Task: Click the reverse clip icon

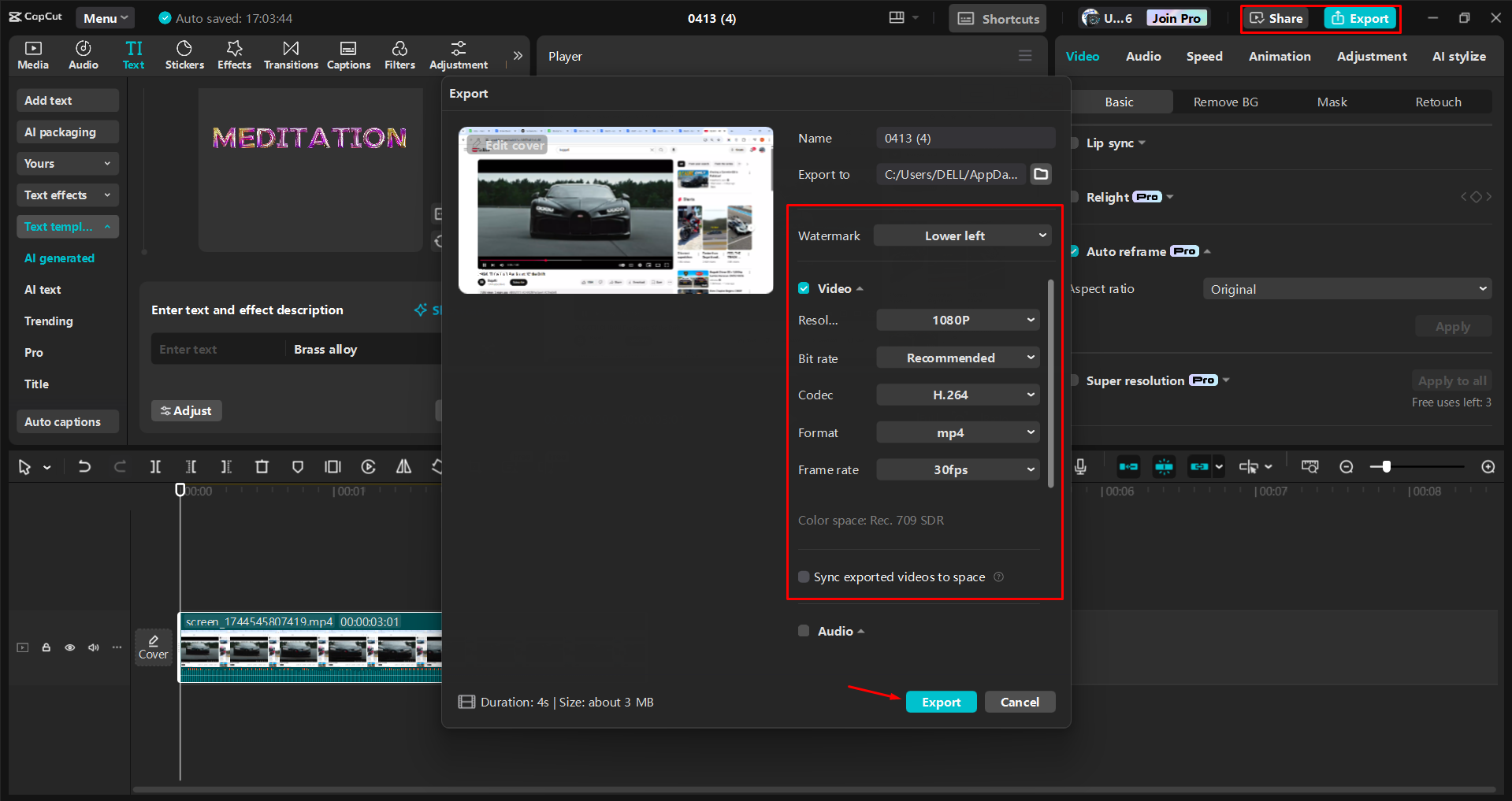Action: [x=368, y=467]
